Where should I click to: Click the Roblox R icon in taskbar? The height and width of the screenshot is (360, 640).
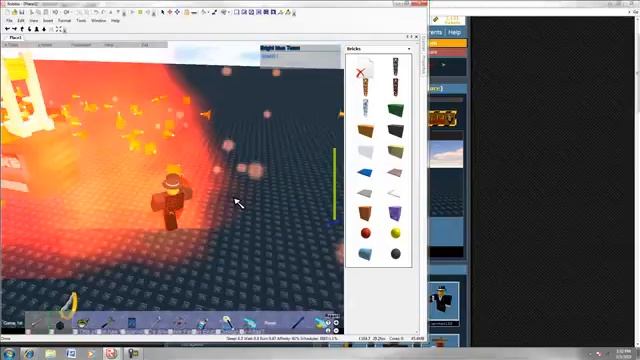click(x=111, y=353)
